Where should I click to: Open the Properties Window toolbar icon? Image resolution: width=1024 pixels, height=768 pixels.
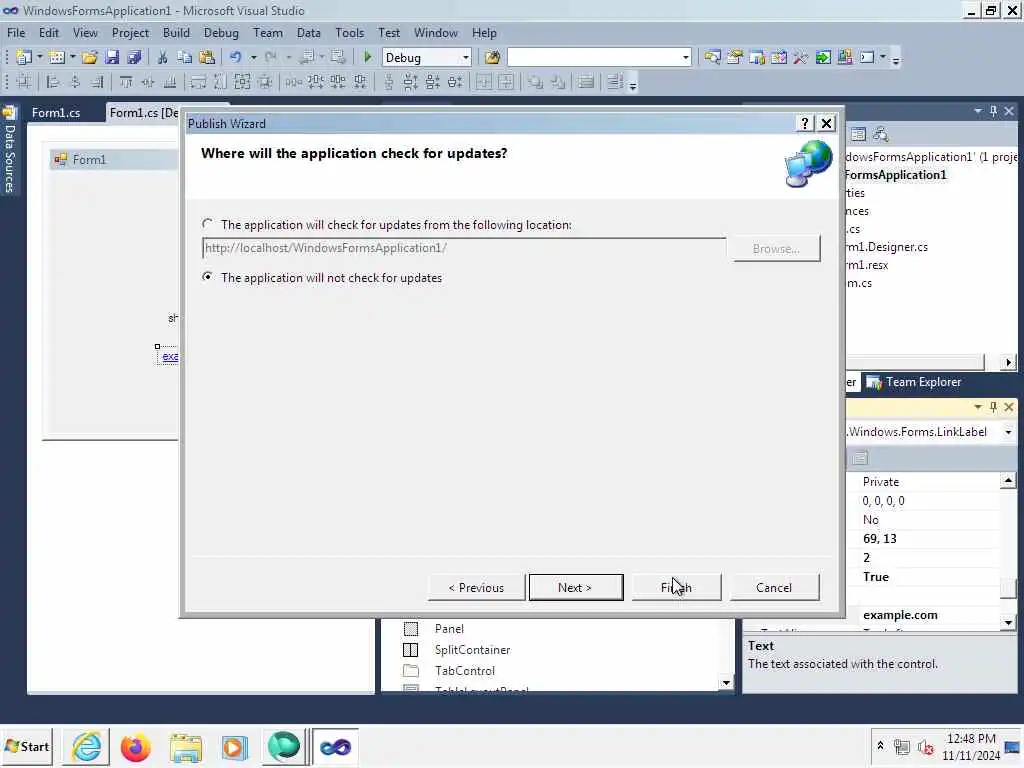point(735,57)
